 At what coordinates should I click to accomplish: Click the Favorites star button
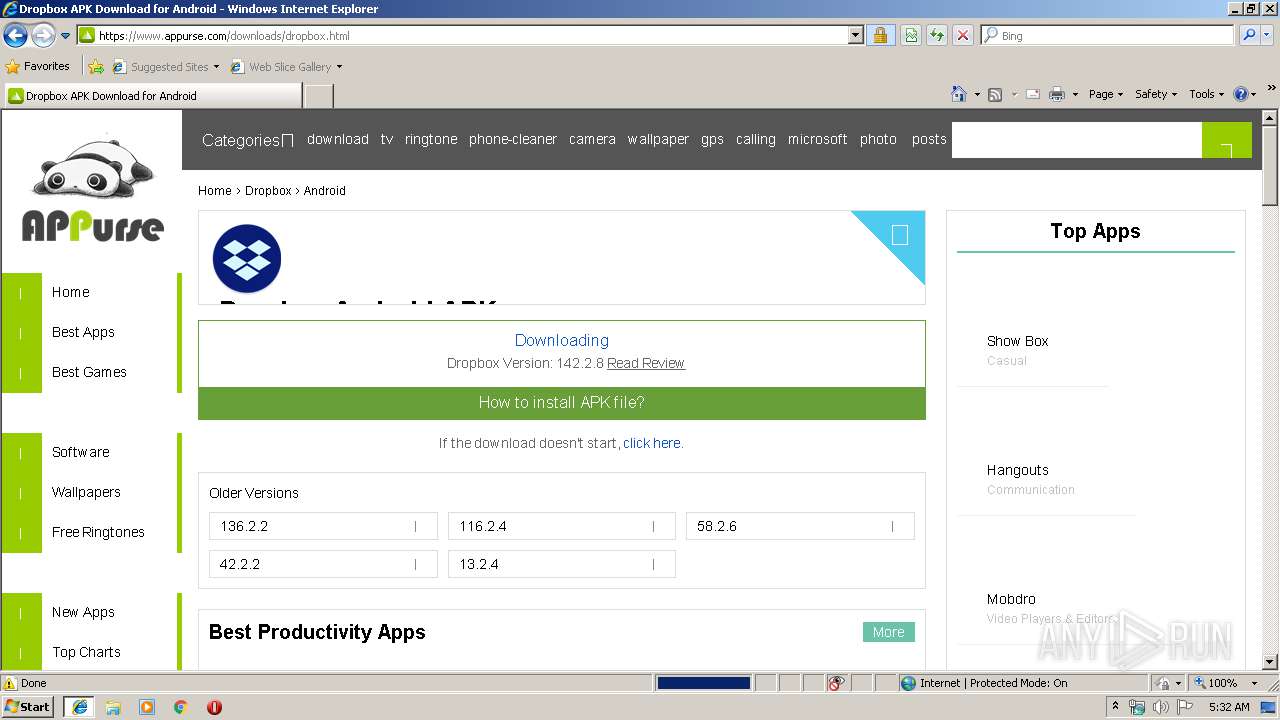(x=38, y=66)
